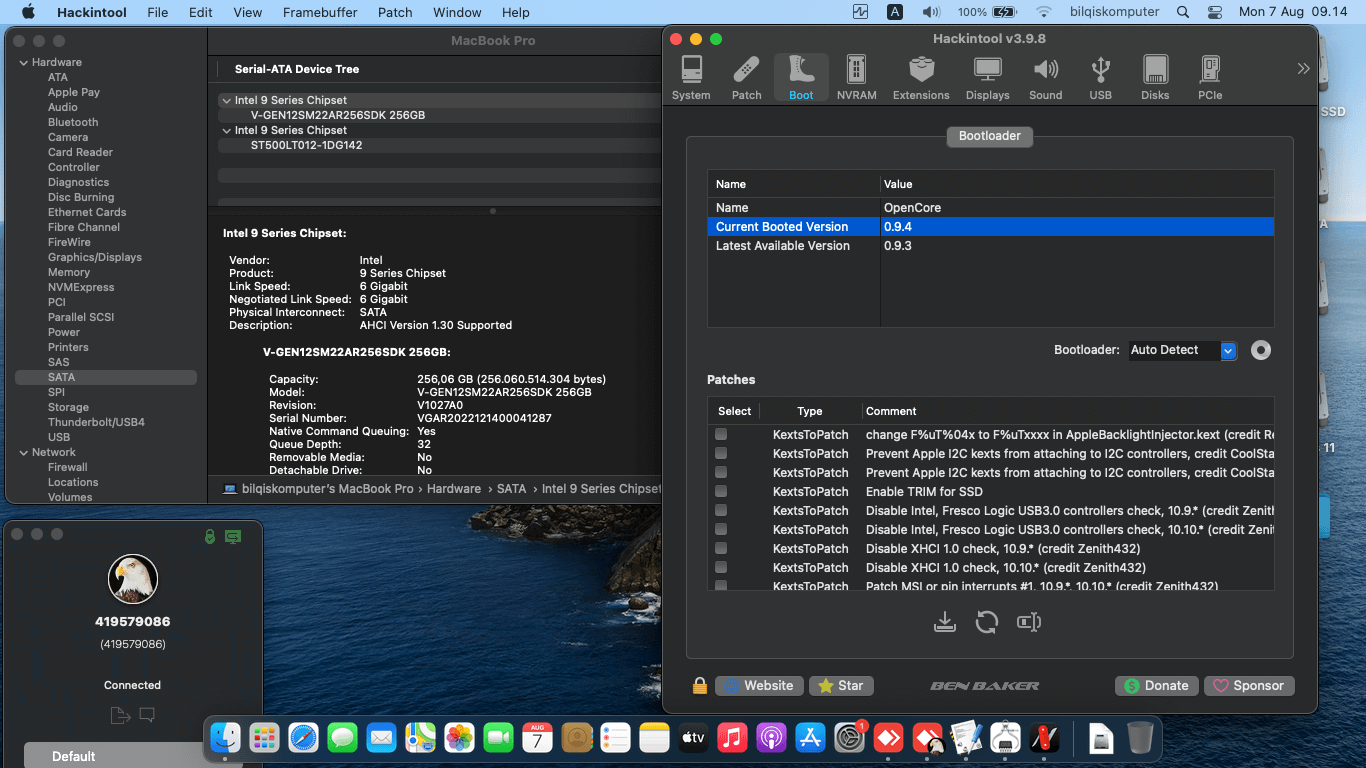Open the PCIe section
This screenshot has width=1366, height=768.
pos(1210,78)
